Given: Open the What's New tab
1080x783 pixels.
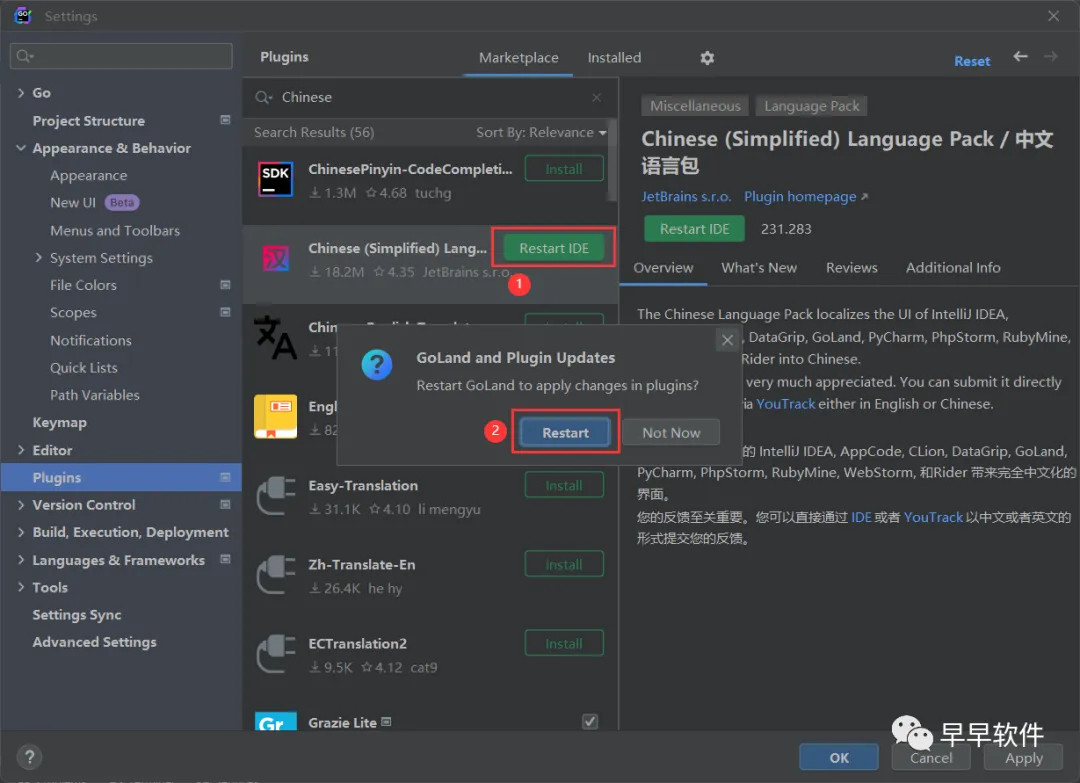Looking at the screenshot, I should (759, 268).
